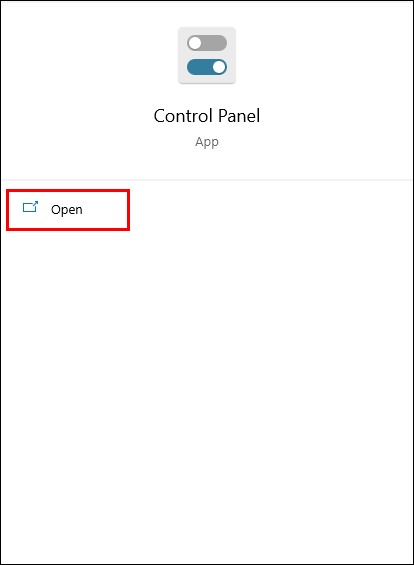The width and height of the screenshot is (414, 565).
Task: Click the Open launch arrow icon
Action: point(30,207)
